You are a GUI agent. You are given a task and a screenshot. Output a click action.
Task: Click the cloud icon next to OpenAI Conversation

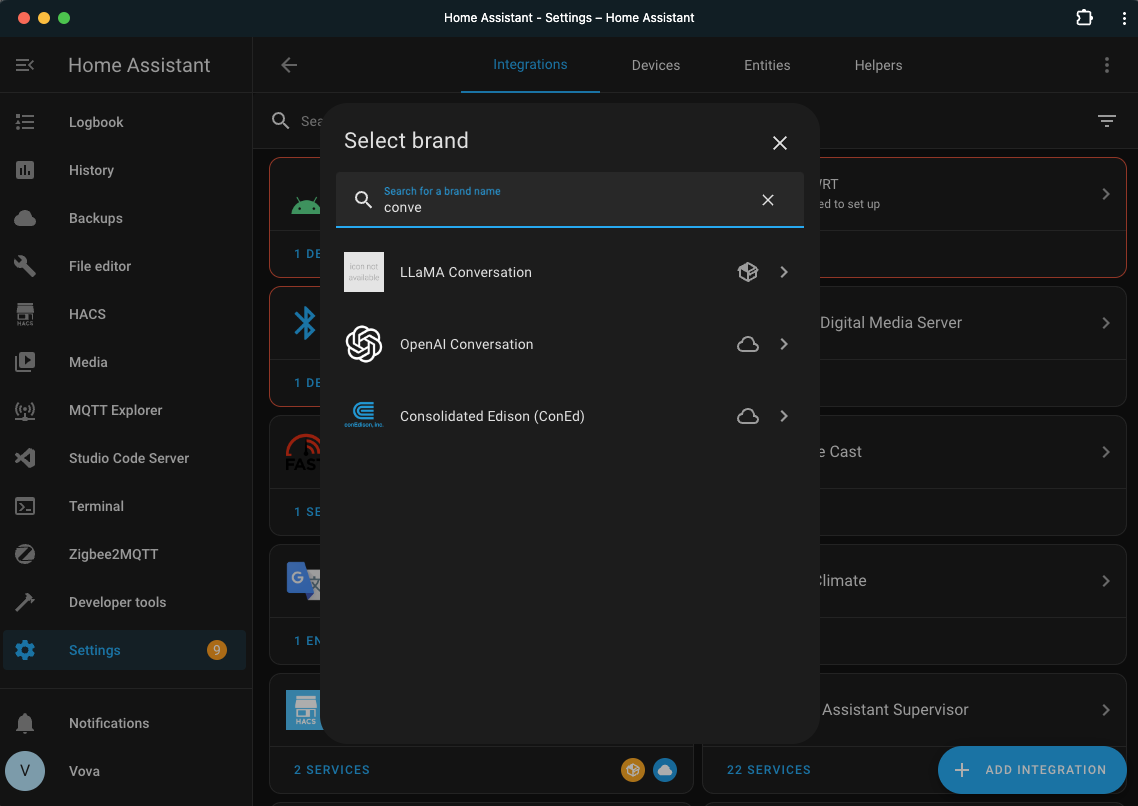tap(747, 344)
